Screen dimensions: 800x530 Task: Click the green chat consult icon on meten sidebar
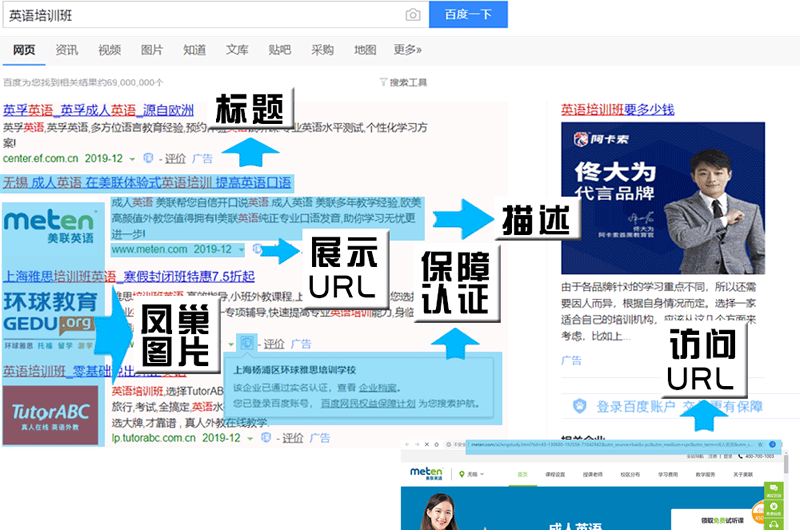click(773, 490)
